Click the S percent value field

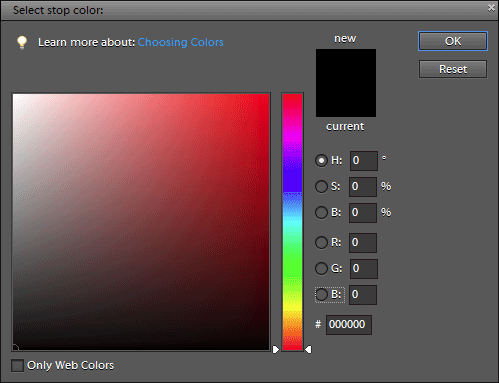pos(363,187)
